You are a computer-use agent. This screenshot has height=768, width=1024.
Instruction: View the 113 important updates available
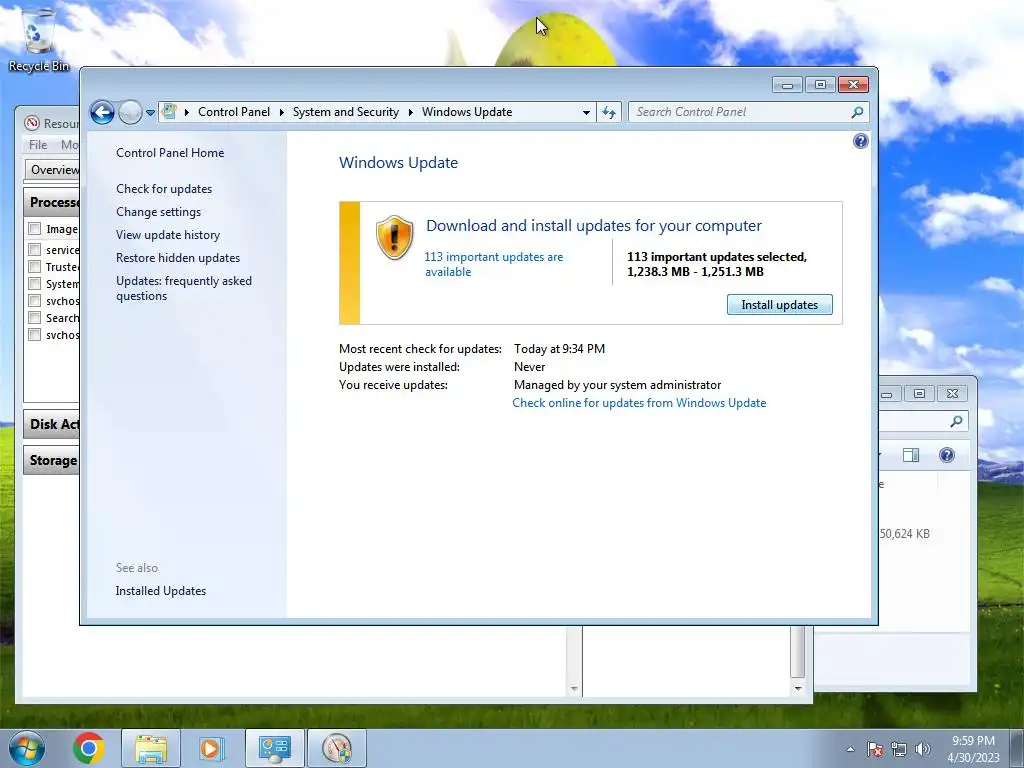[493, 264]
